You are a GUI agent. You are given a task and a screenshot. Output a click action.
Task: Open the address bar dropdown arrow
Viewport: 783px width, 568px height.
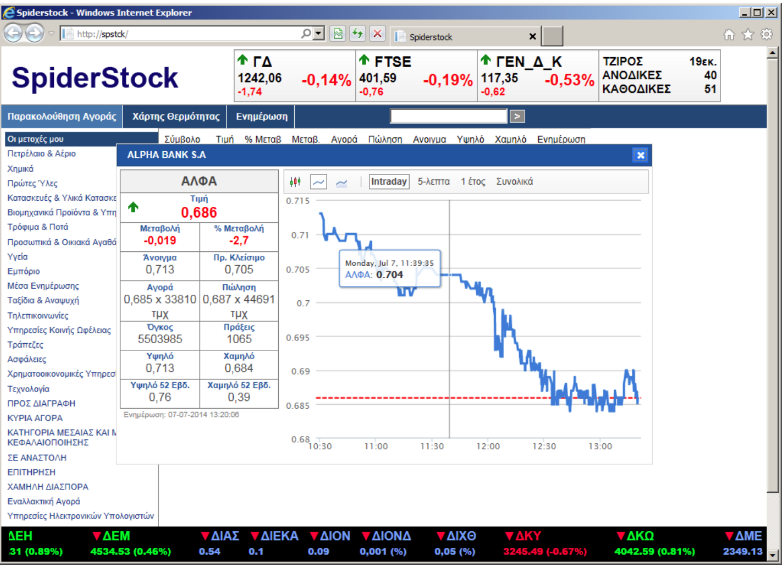pos(318,33)
